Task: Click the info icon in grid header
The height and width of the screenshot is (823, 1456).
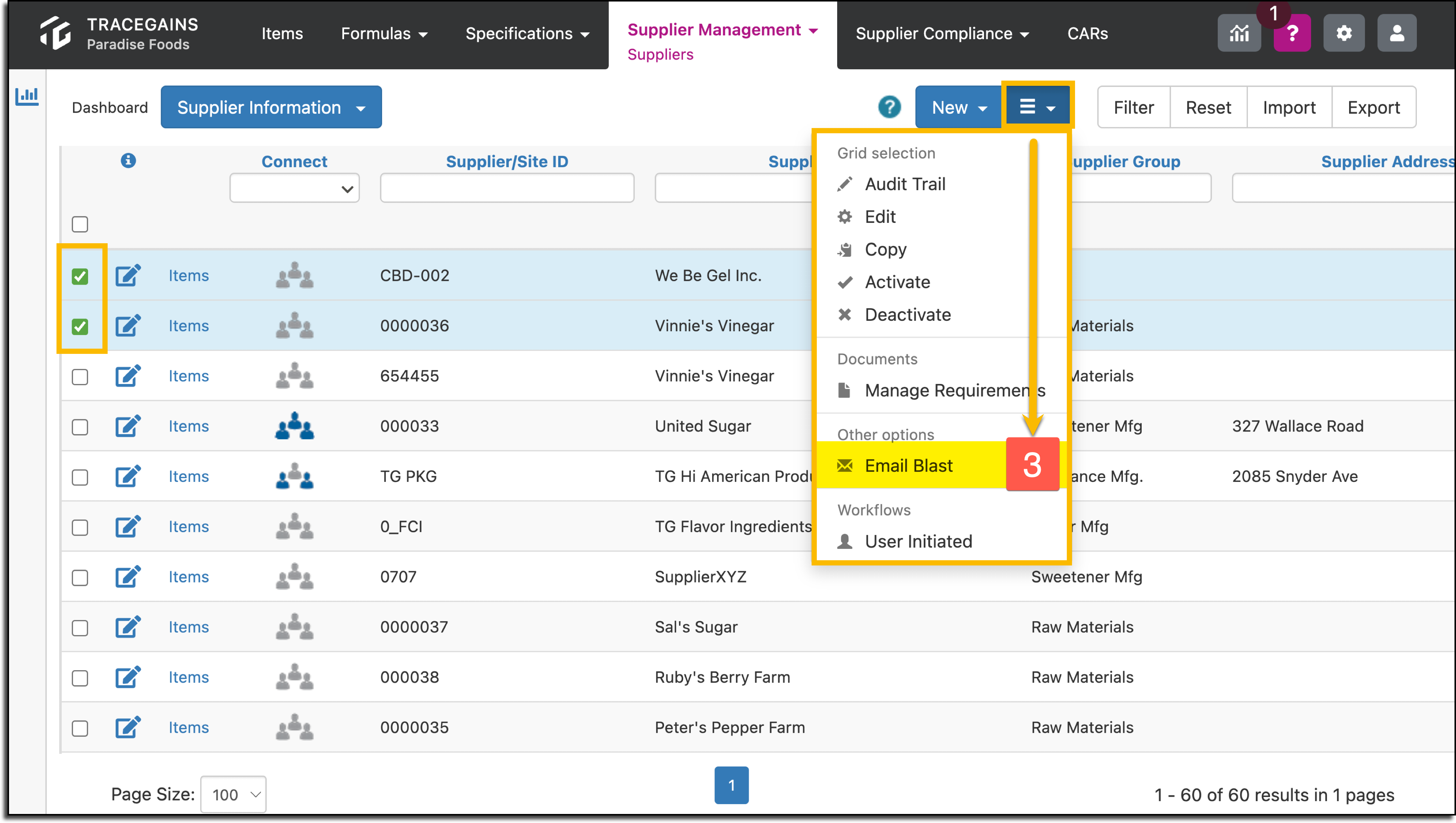Action: click(x=128, y=160)
